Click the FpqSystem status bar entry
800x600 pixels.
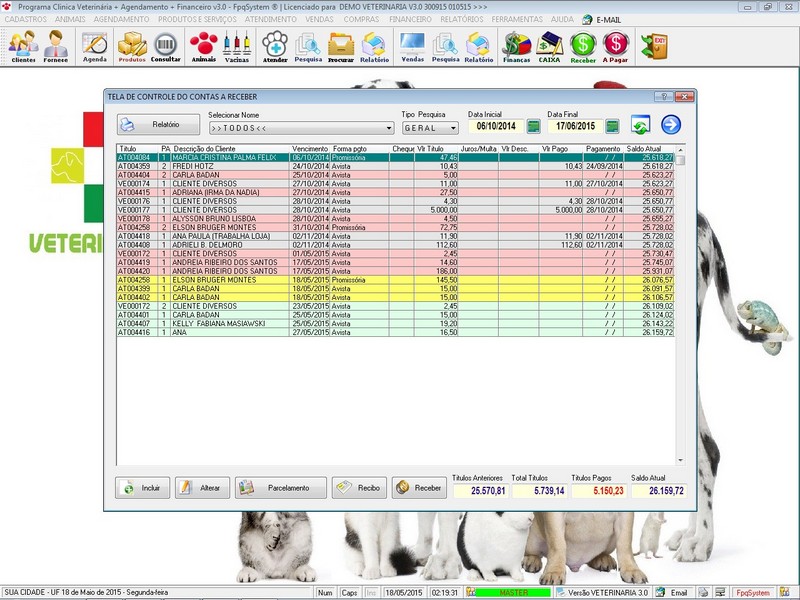tap(753, 592)
